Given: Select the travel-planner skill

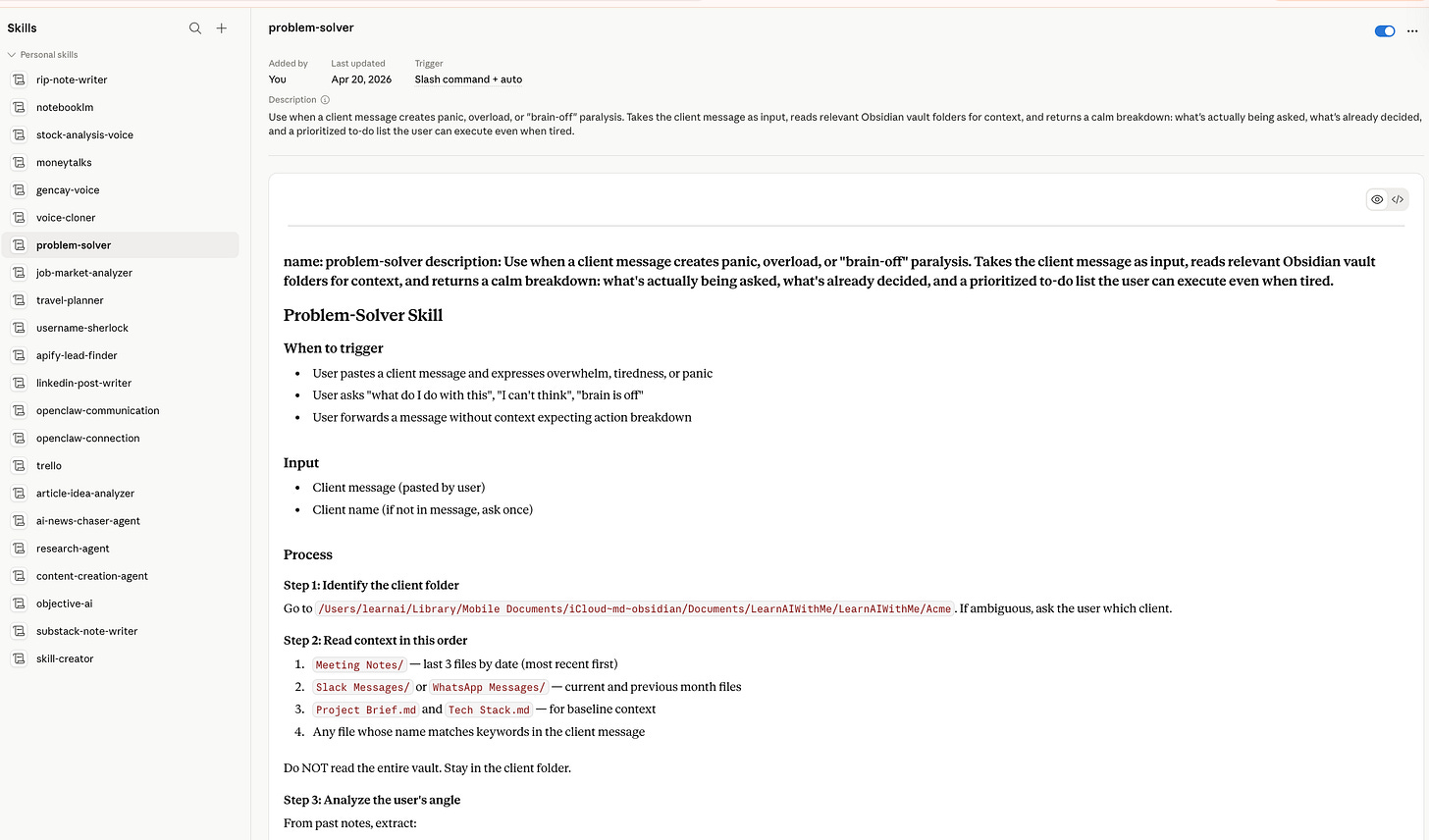Looking at the screenshot, I should coord(121,300).
